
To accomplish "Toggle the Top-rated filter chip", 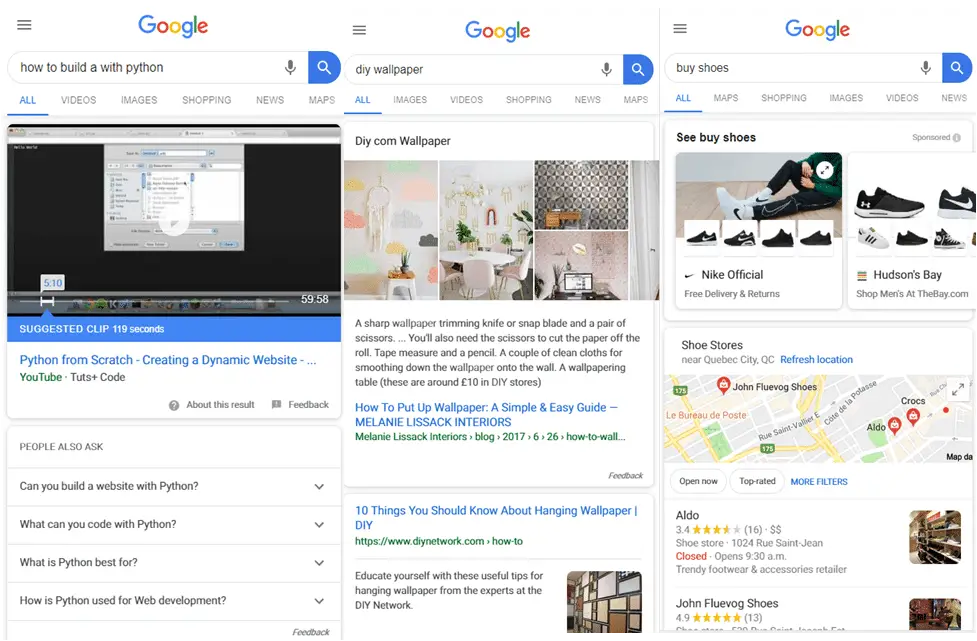I will [757, 482].
